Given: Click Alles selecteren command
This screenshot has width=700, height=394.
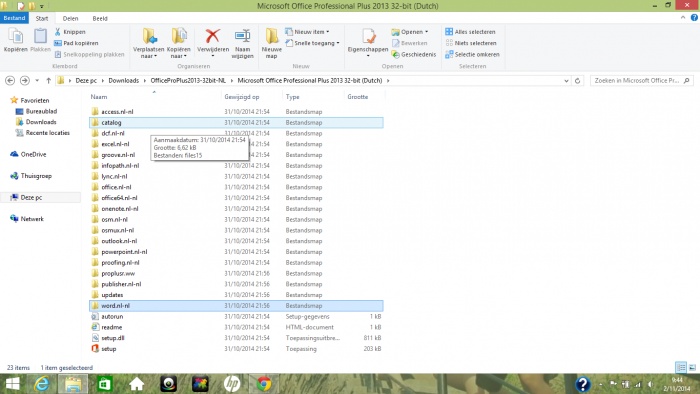Looking at the screenshot, I should click(470, 32).
